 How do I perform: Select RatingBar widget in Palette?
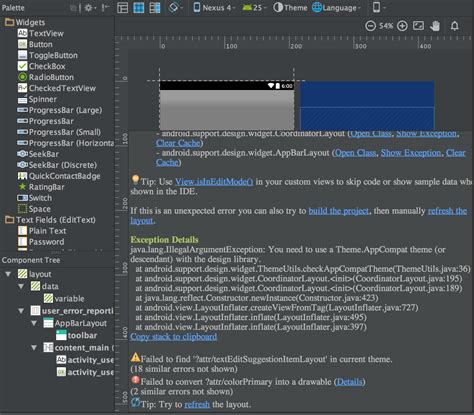coord(41,187)
